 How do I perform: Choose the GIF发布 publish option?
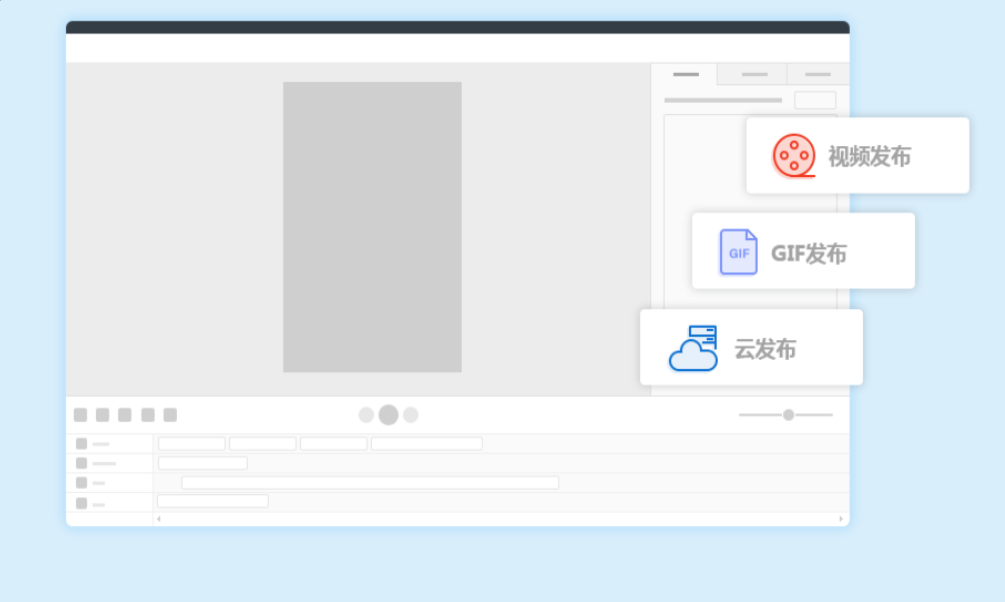[x=808, y=254]
